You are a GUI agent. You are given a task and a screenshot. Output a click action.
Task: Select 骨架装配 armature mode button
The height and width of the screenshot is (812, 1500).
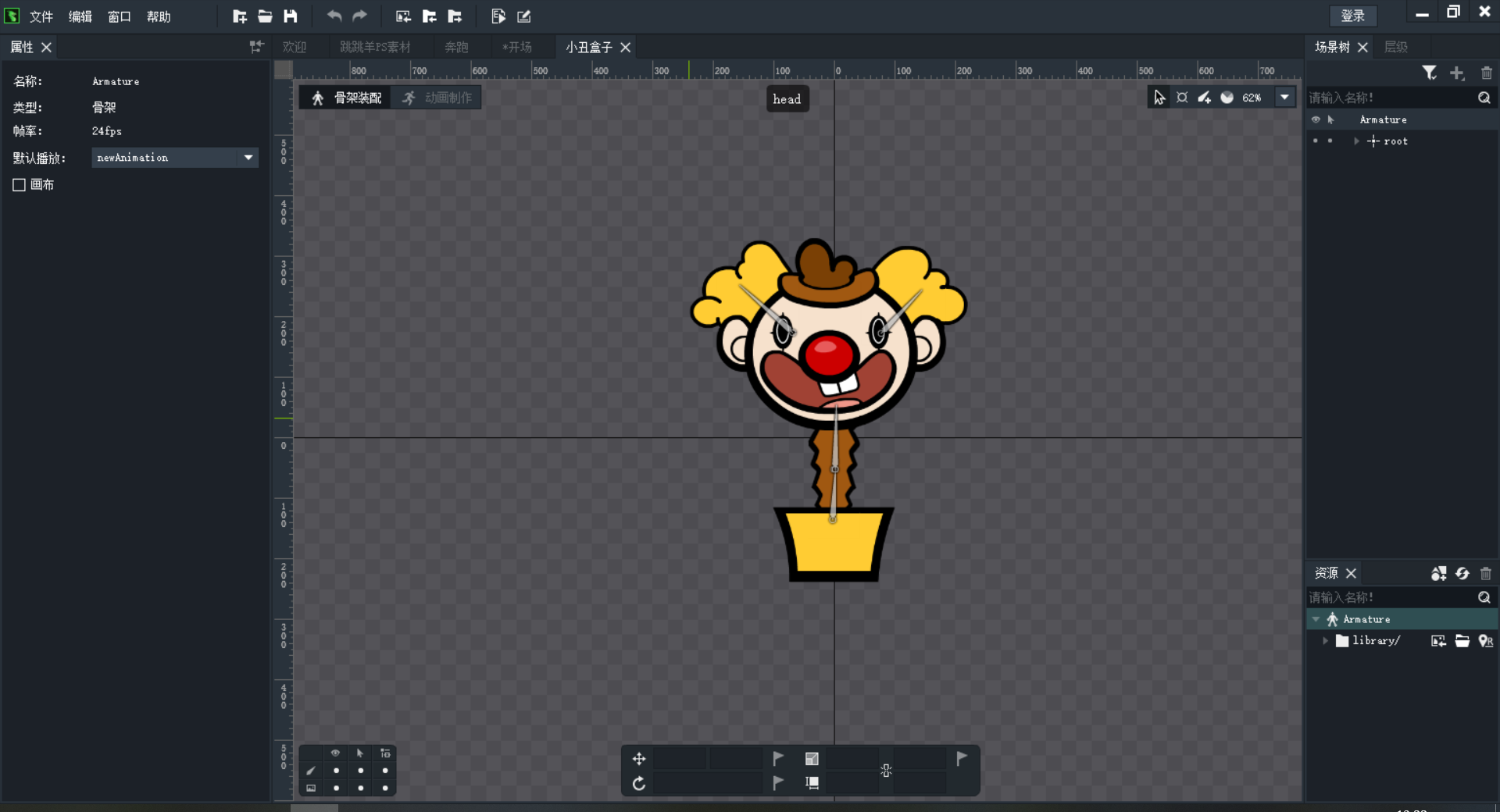pos(347,98)
